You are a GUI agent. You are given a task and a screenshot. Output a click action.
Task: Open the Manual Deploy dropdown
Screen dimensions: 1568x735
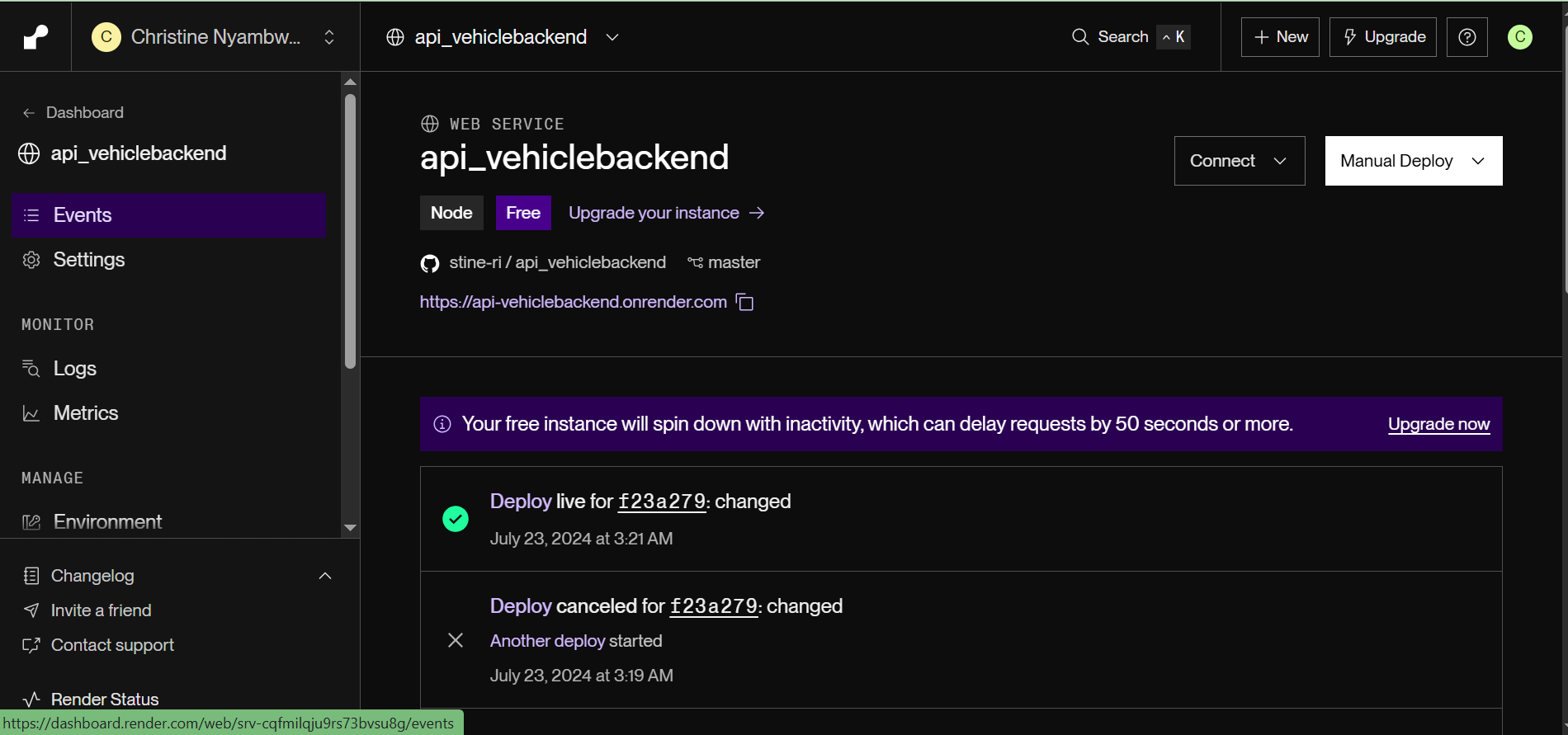pos(1414,161)
